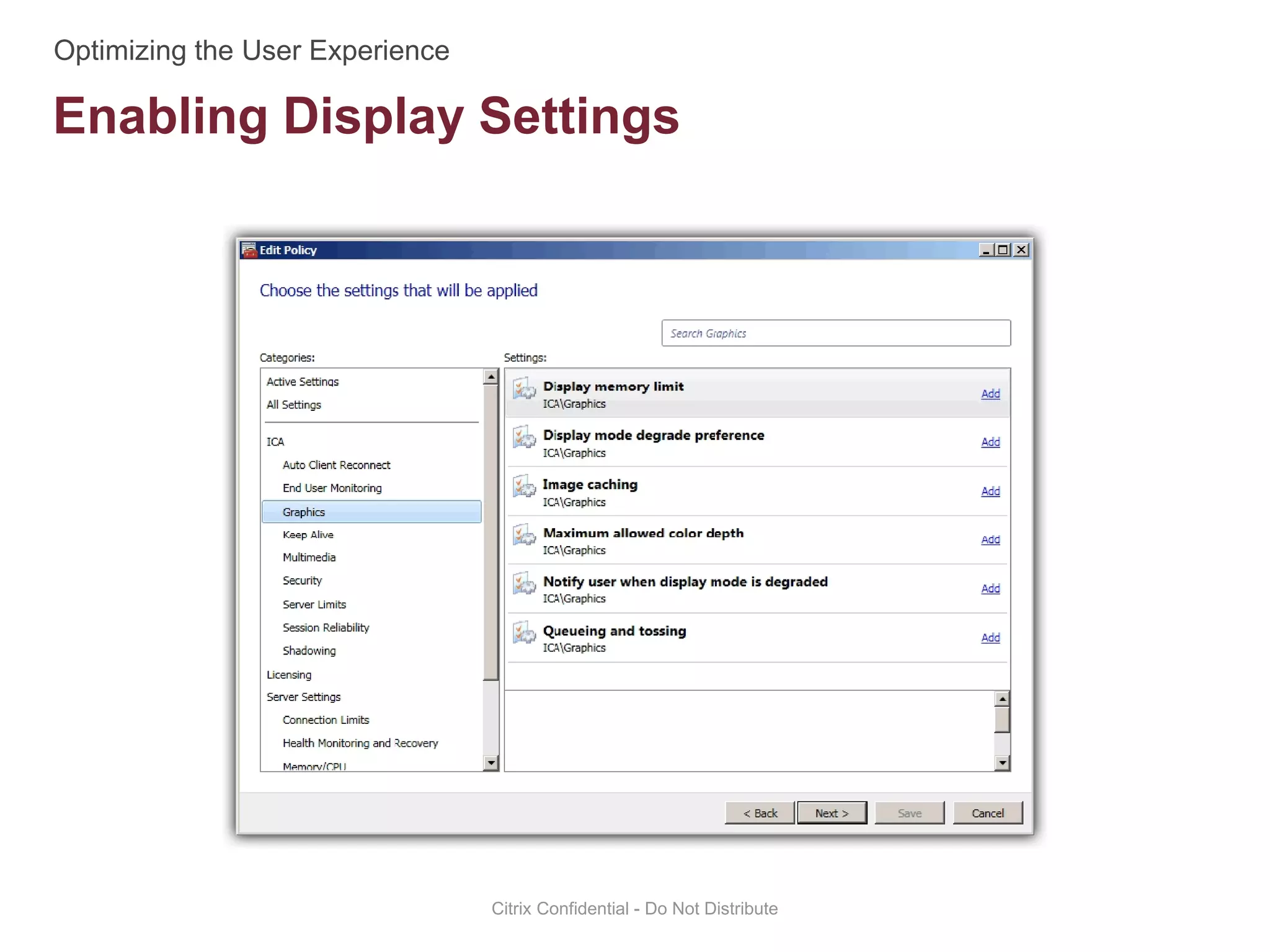Click the Maximum allowed color depth icon

point(524,535)
